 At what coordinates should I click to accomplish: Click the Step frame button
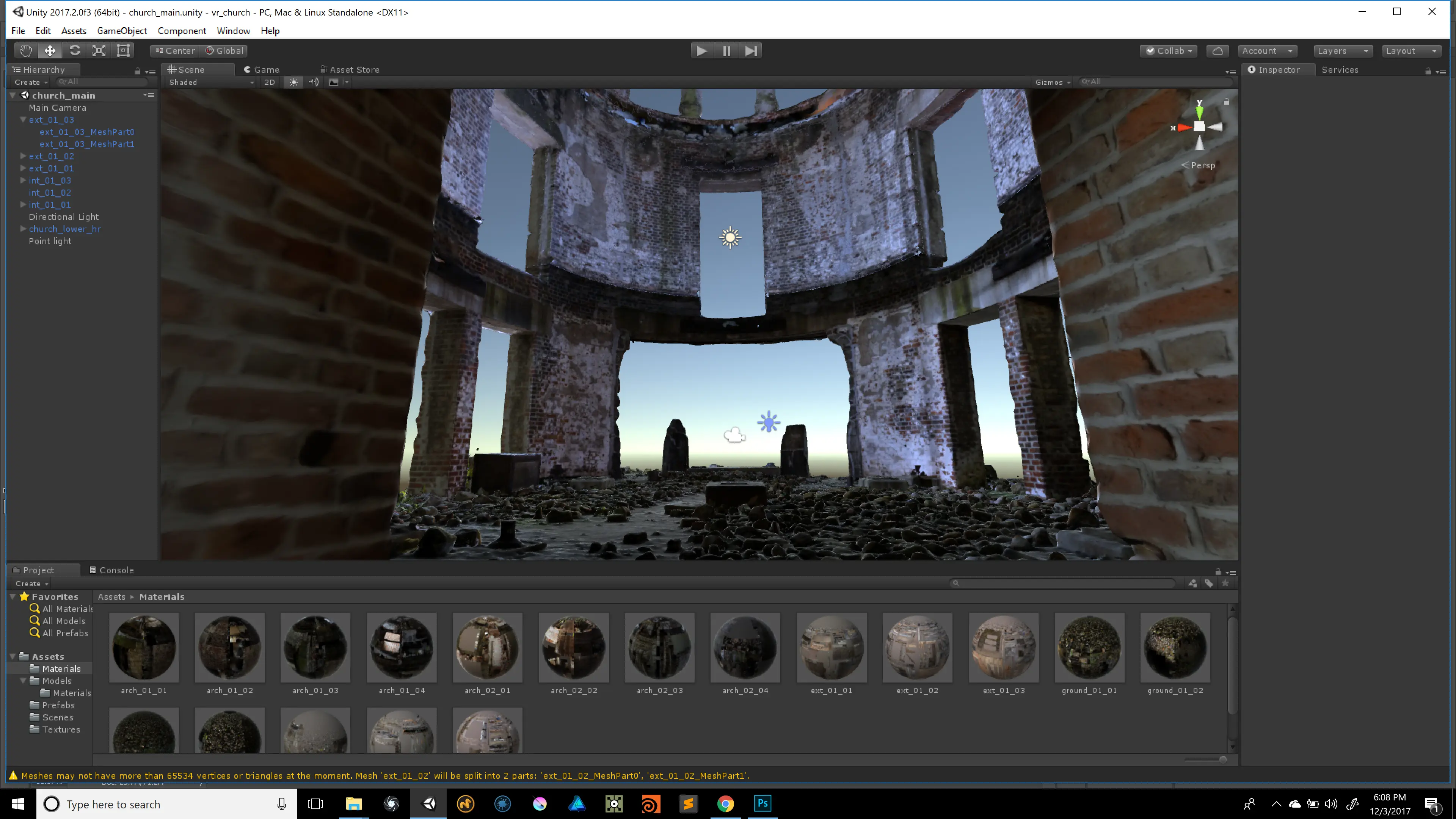[751, 51]
